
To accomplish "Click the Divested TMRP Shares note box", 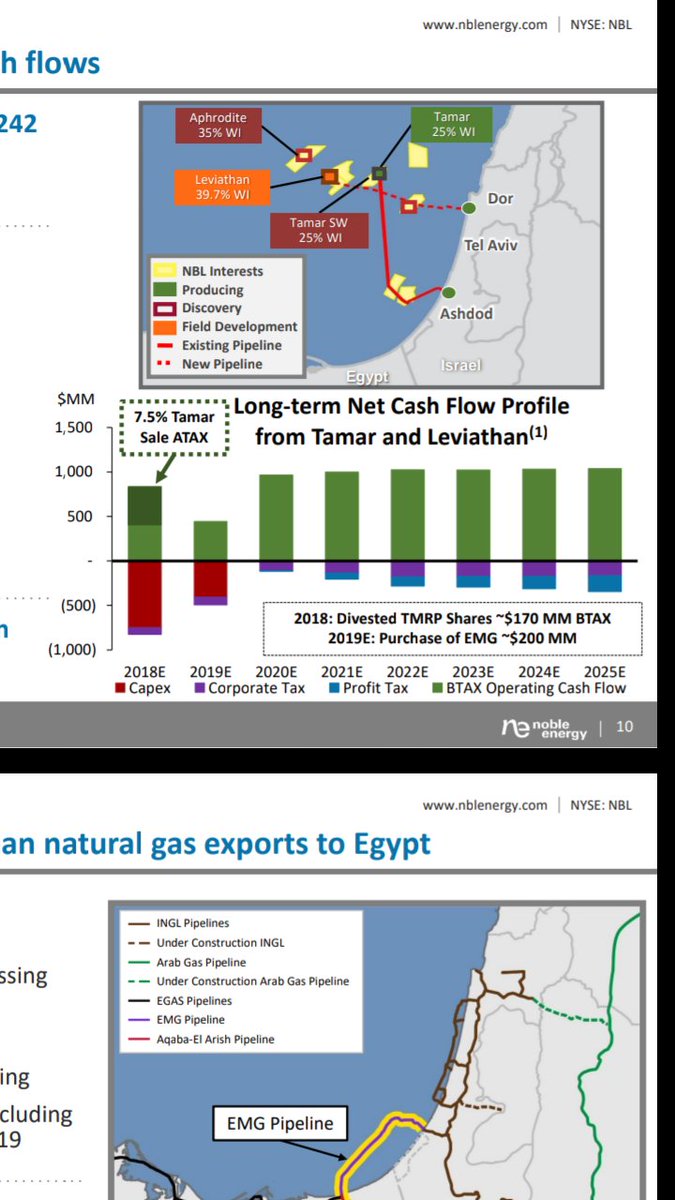I will point(452,628).
